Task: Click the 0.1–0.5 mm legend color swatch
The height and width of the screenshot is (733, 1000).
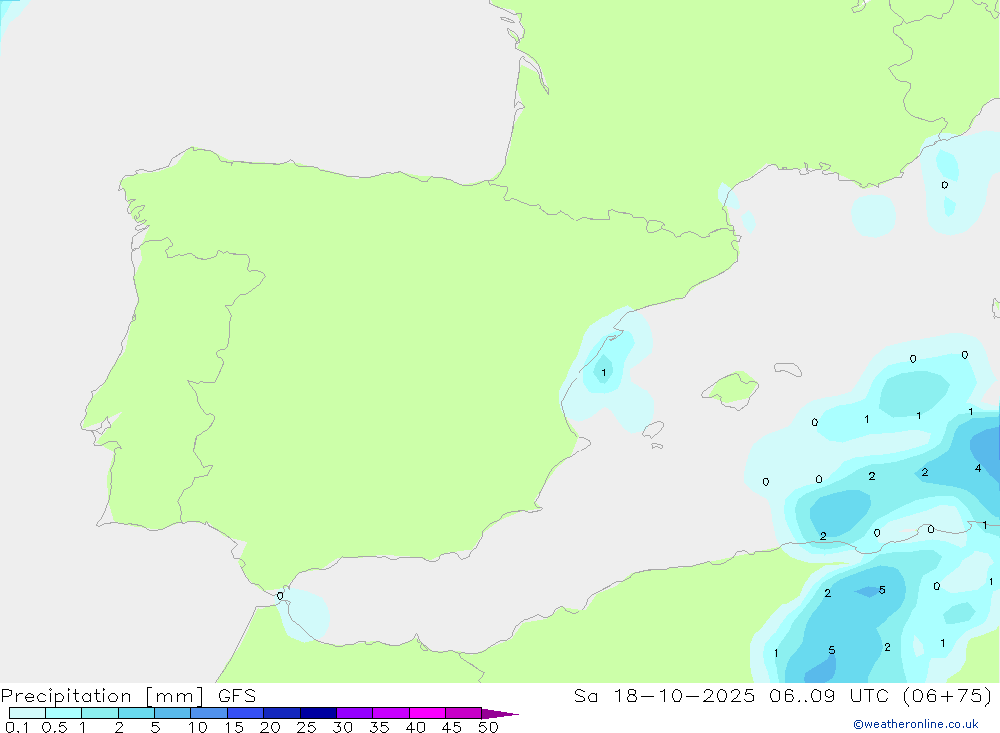Action: (27, 713)
